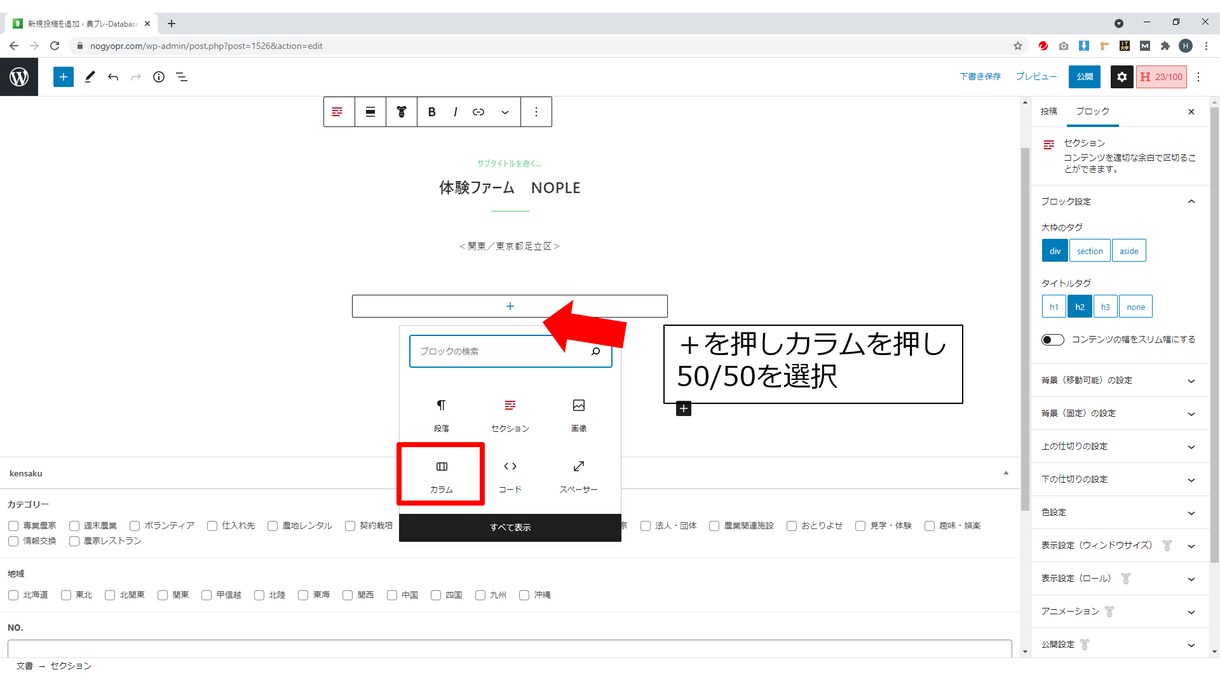Screen dimensions: 1220x686
Task: Click the 体験ファーム NOPLE heading text
Action: point(510,188)
